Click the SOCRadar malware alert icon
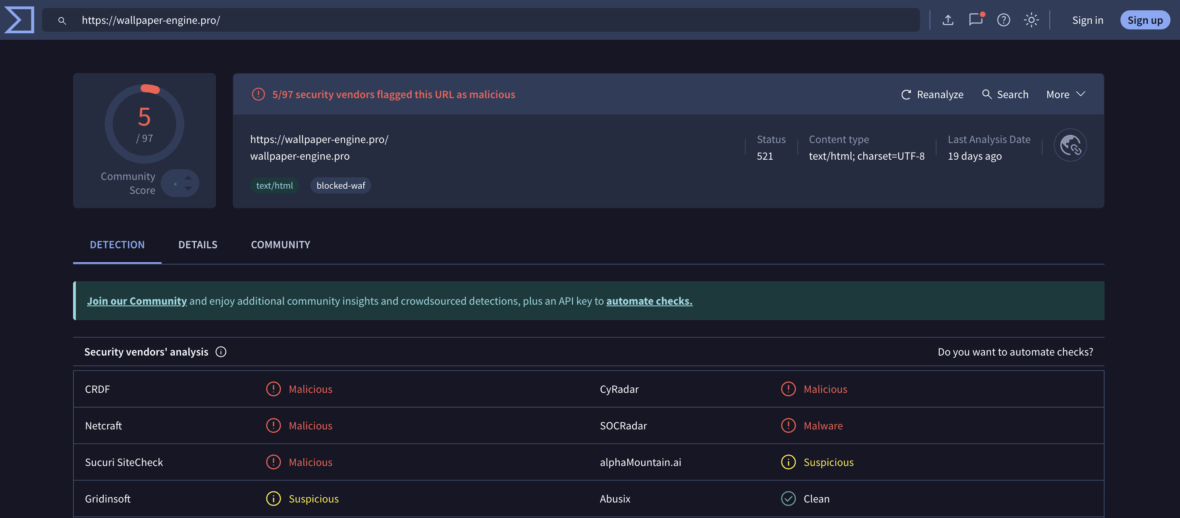Image resolution: width=1180 pixels, height=518 pixels. click(x=788, y=425)
